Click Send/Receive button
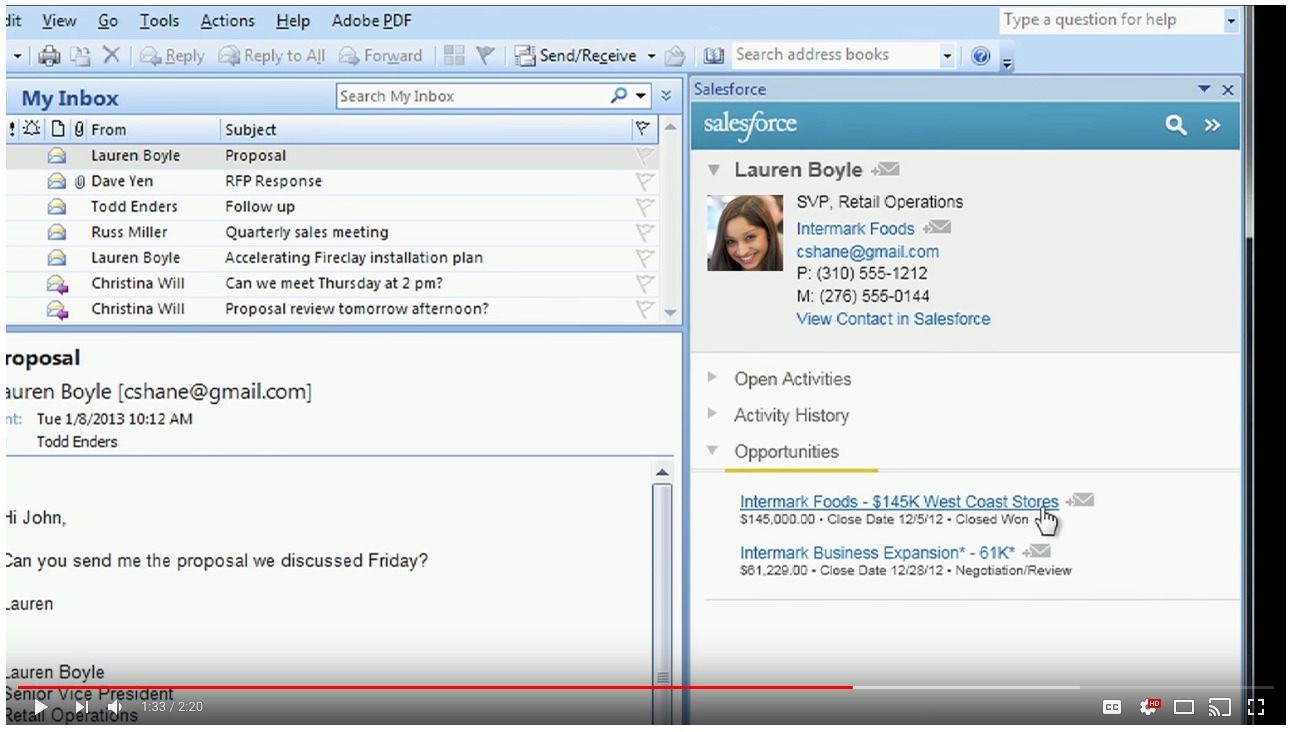The height and width of the screenshot is (732, 1291). (576, 56)
